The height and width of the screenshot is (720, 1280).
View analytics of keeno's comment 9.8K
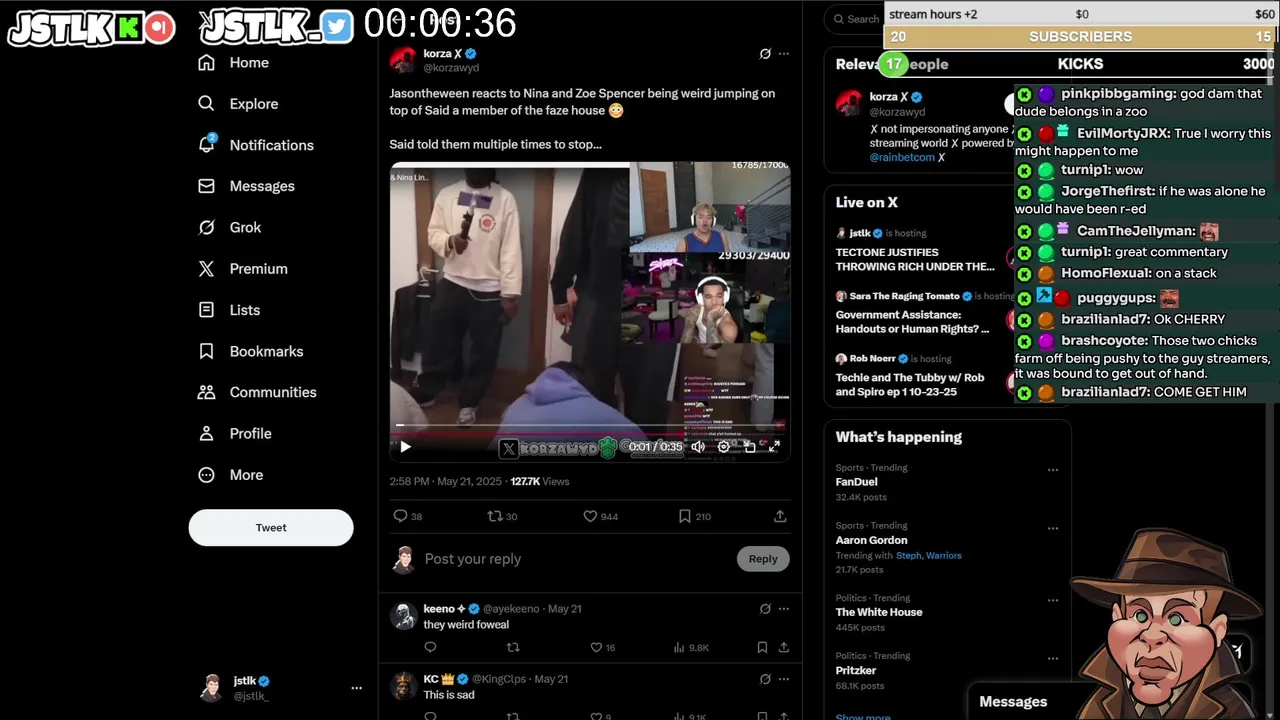[x=691, y=648]
